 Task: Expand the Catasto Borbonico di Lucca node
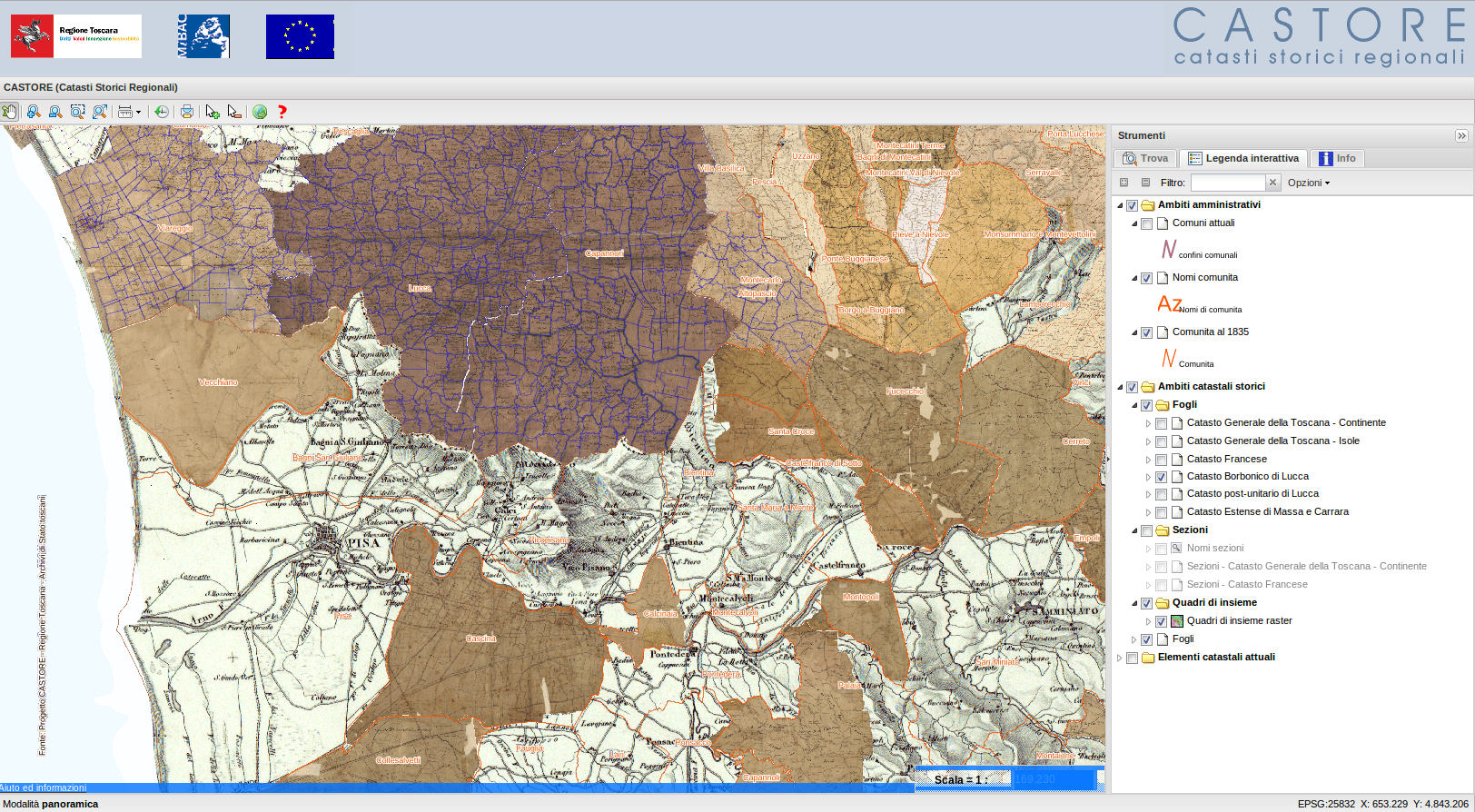pos(1149,477)
